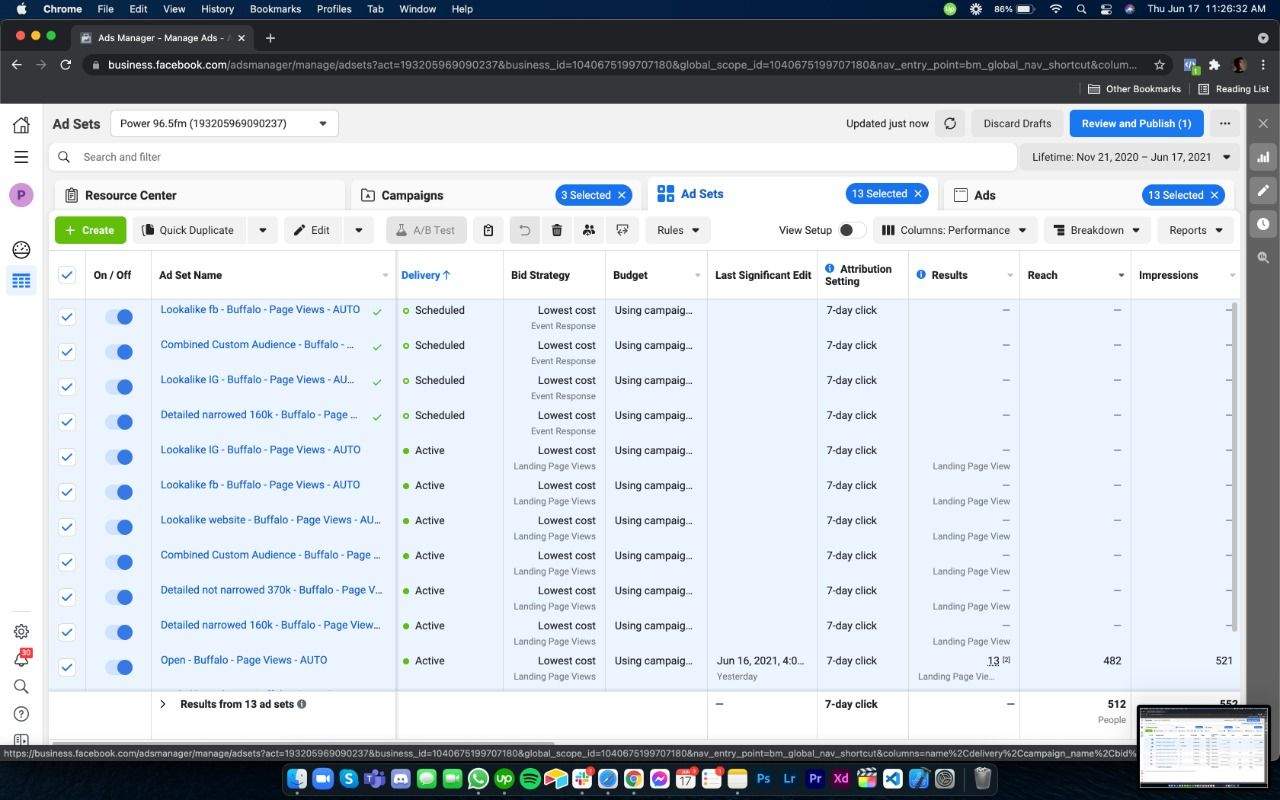Open the Reports dropdown

pos(1196,230)
